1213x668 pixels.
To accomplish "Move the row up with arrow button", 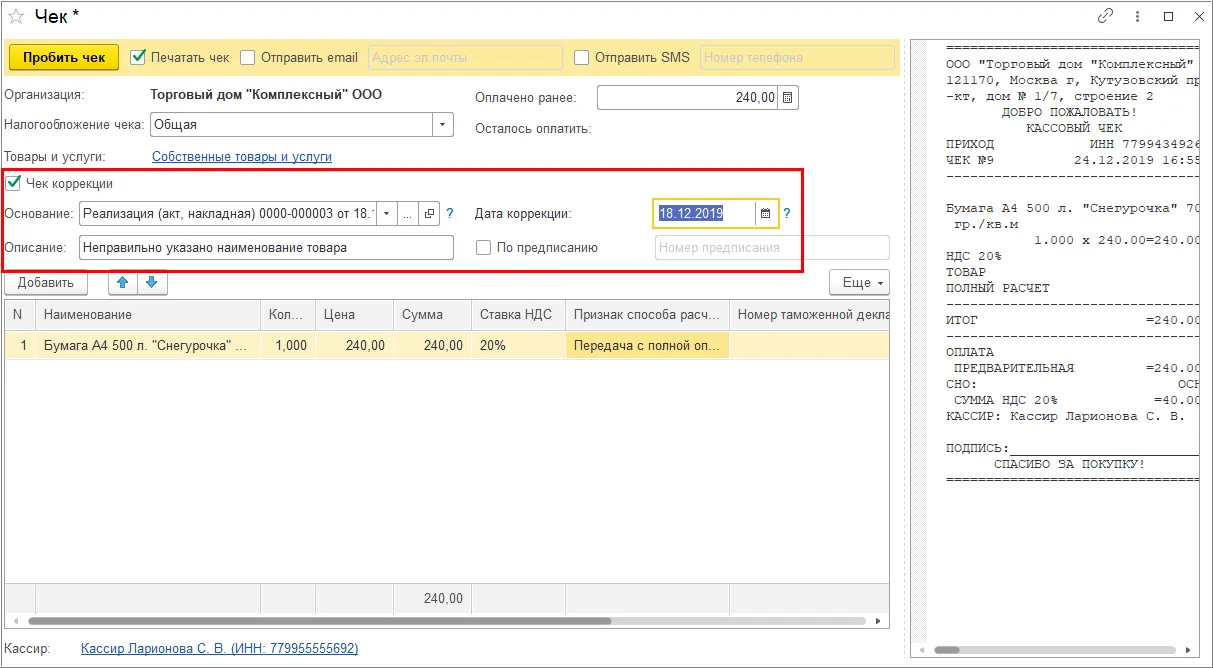I will coord(123,283).
